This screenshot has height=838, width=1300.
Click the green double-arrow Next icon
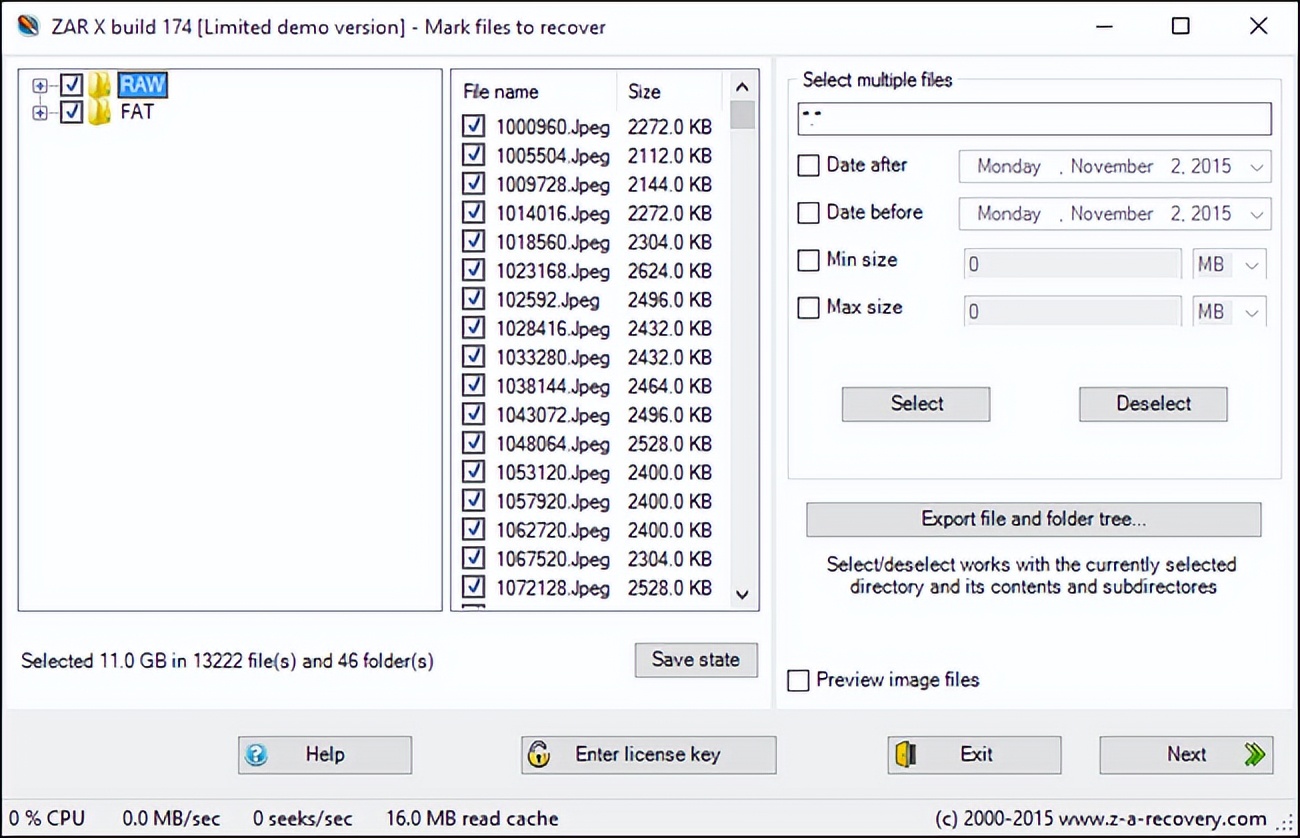(x=1254, y=755)
